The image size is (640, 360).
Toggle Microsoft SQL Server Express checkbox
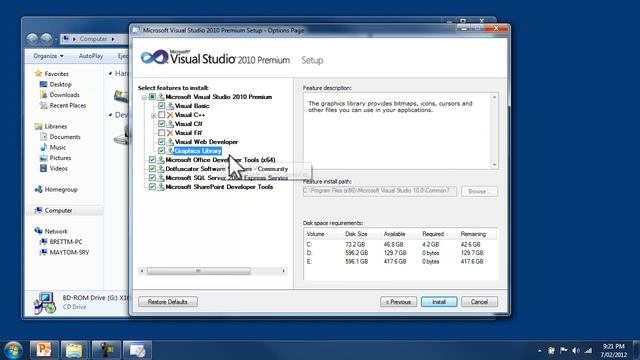point(152,178)
